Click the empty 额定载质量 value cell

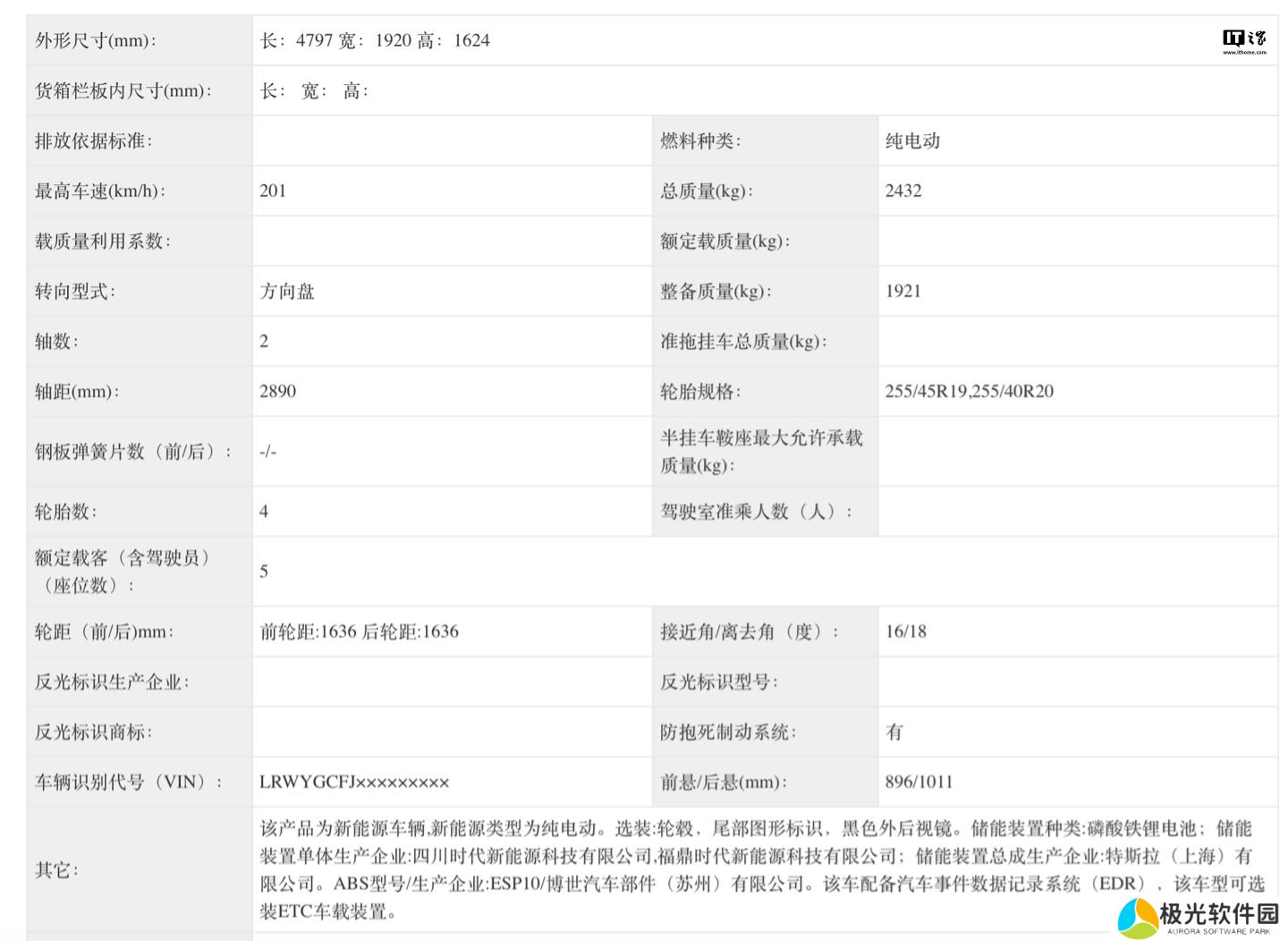(x=1077, y=241)
